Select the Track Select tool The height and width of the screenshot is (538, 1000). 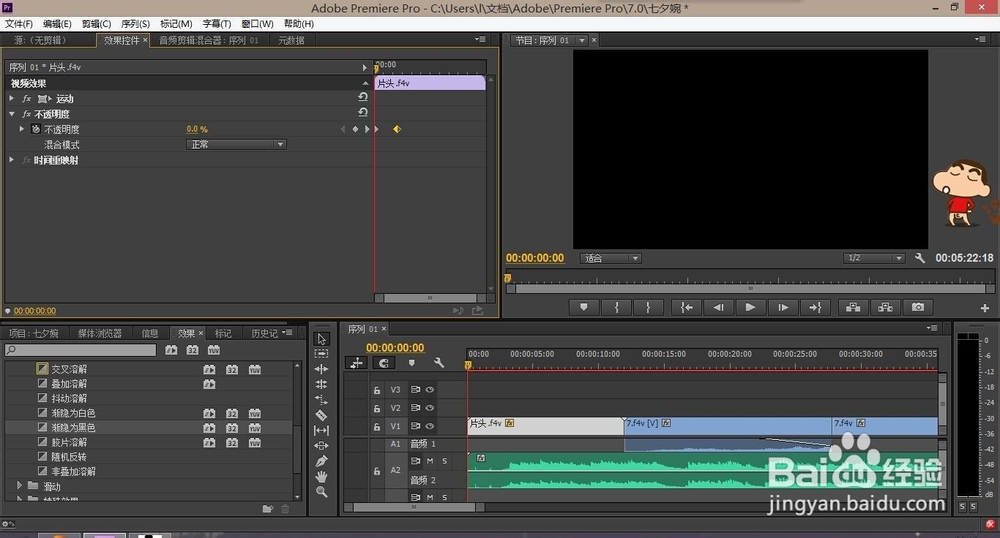[x=321, y=354]
